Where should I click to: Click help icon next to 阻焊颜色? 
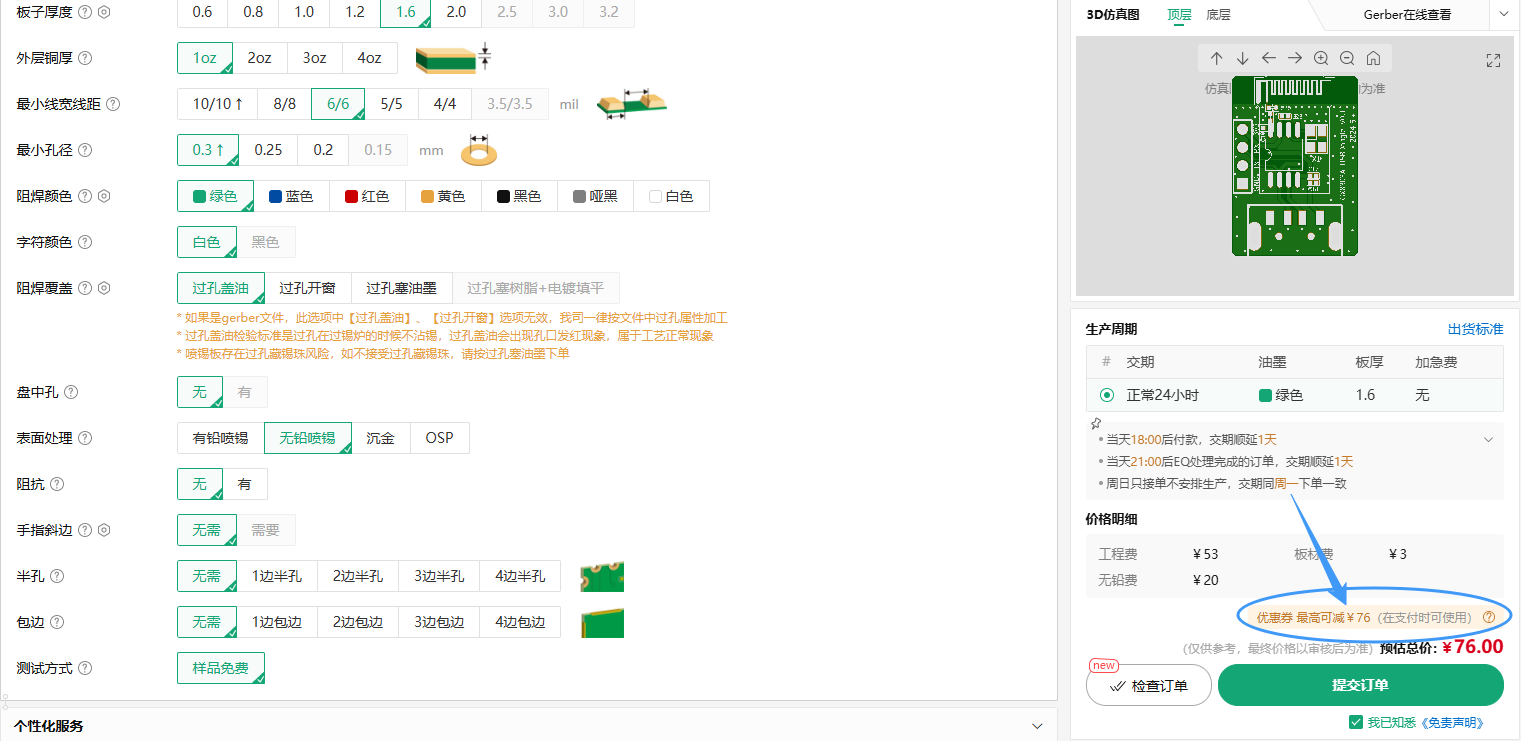(x=85, y=196)
